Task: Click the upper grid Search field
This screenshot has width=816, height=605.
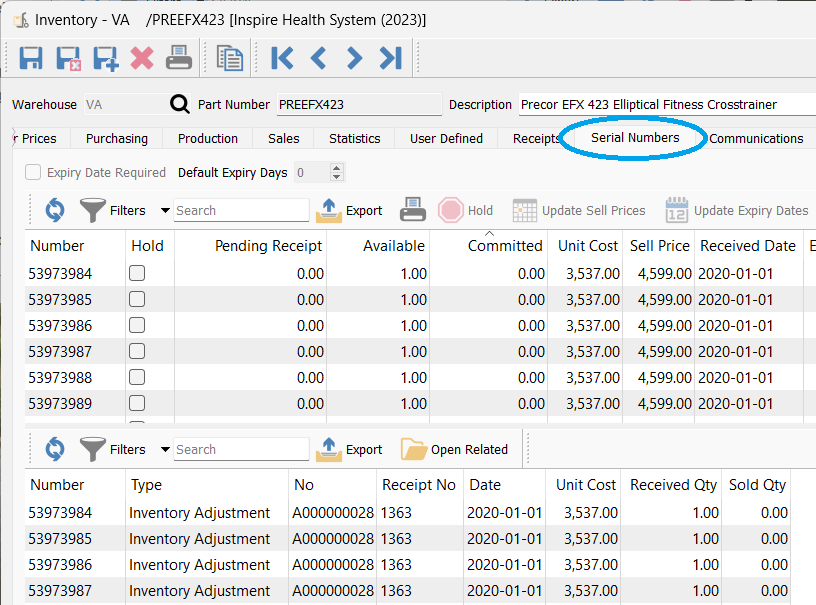Action: pos(241,211)
